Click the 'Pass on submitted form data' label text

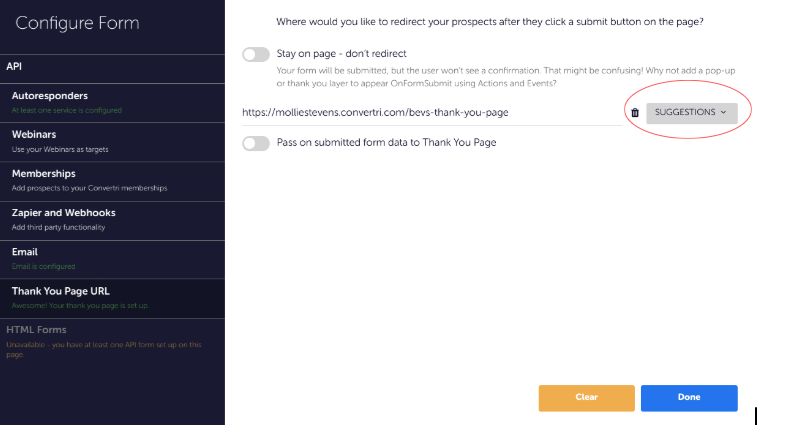pyautogui.click(x=386, y=143)
